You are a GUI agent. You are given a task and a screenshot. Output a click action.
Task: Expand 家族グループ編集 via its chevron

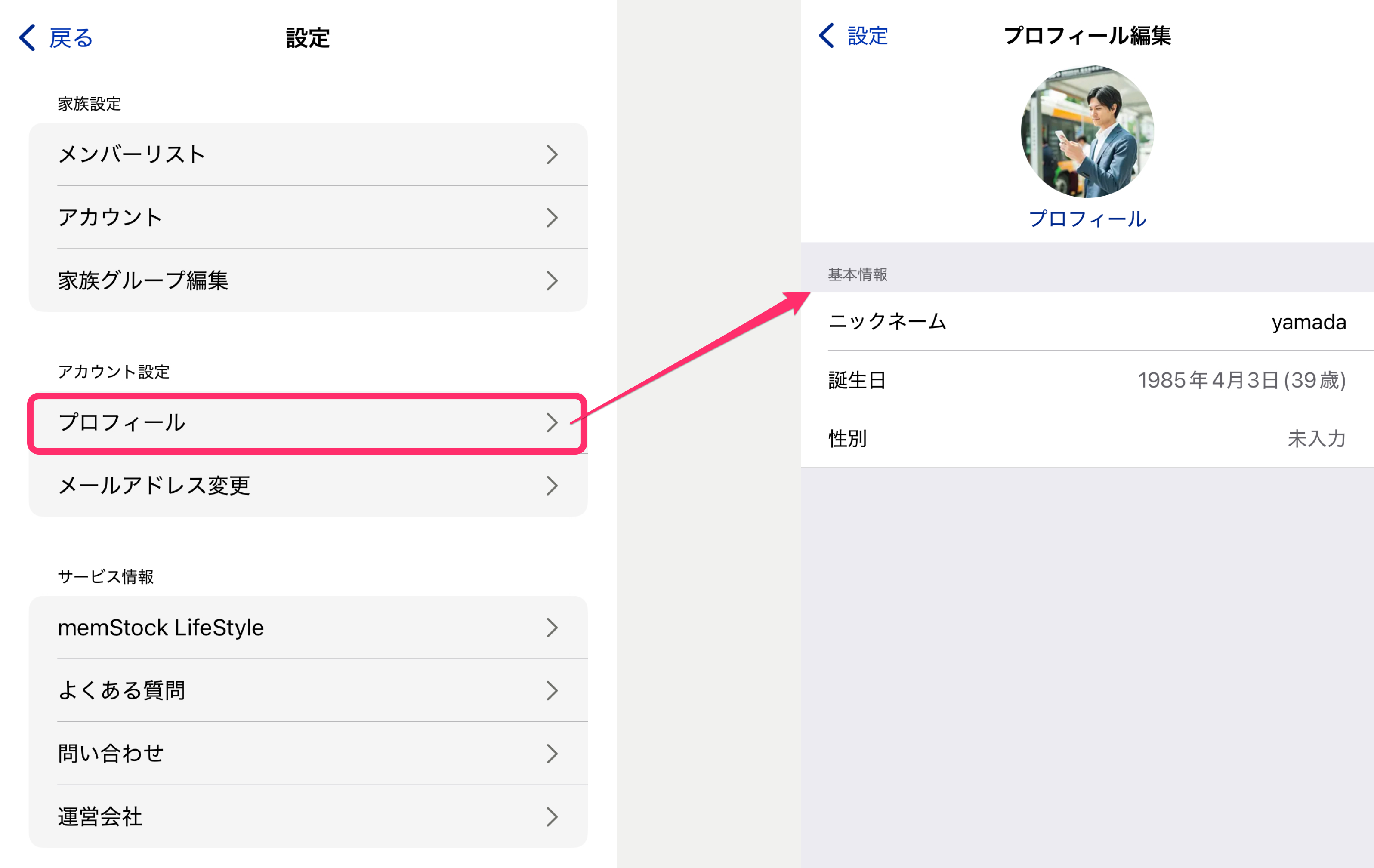pyautogui.click(x=551, y=280)
